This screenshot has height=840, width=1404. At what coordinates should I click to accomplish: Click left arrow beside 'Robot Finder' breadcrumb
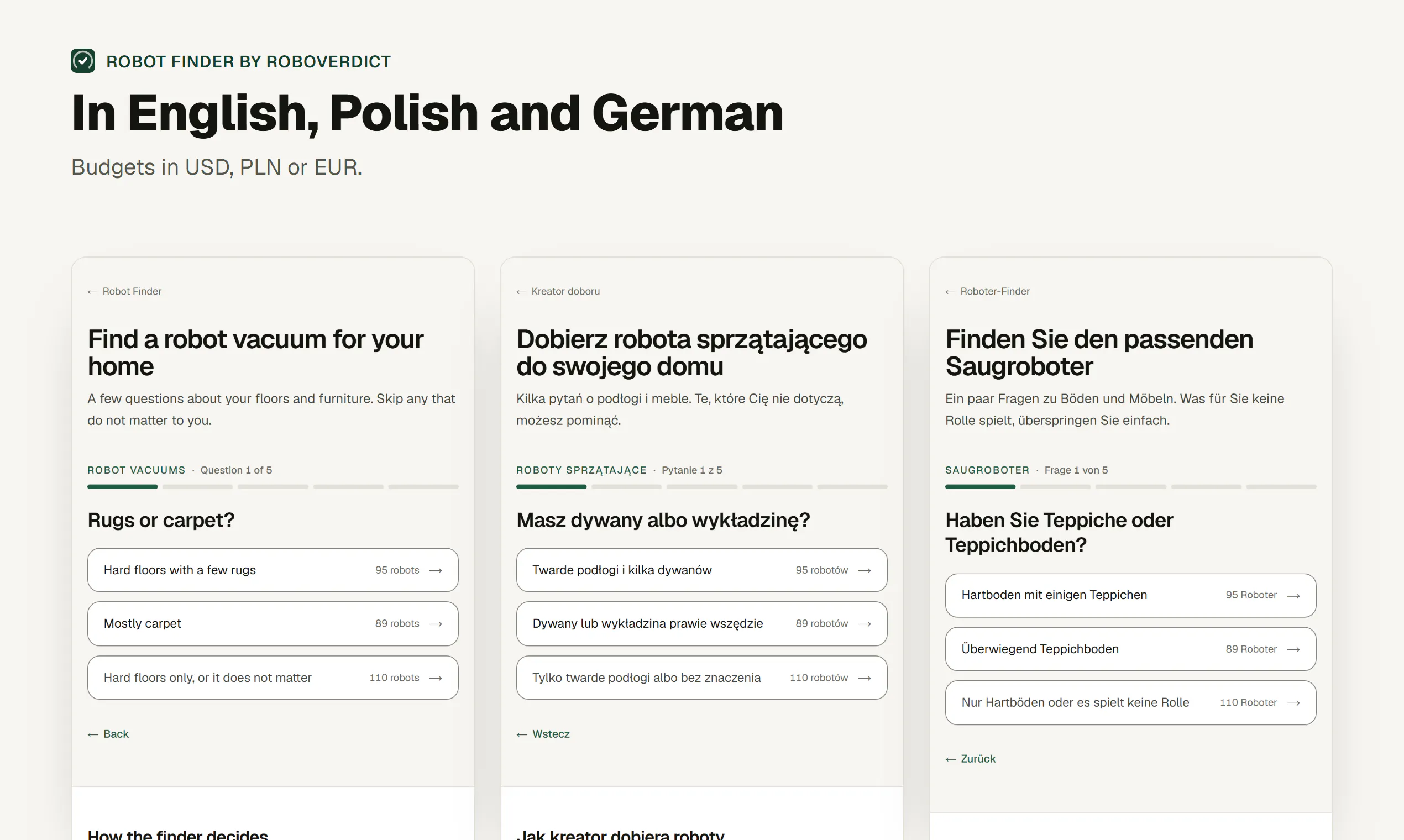[x=92, y=292]
